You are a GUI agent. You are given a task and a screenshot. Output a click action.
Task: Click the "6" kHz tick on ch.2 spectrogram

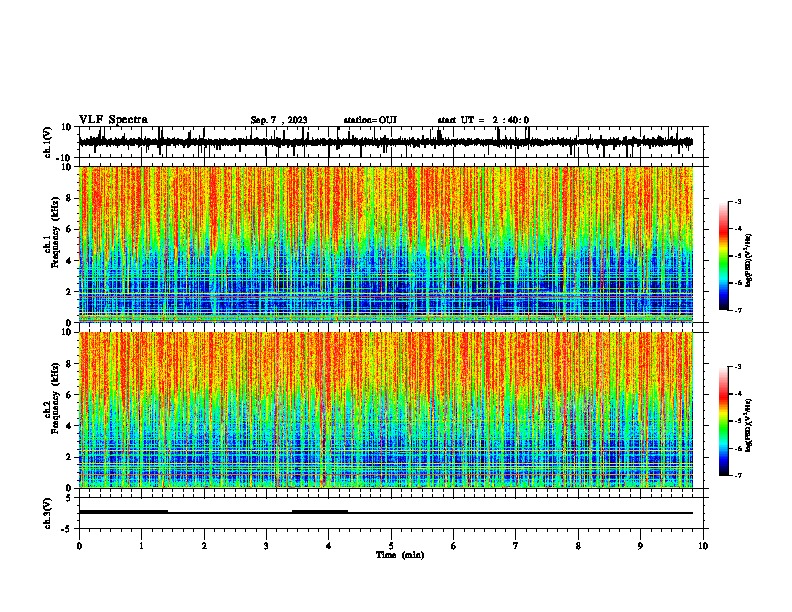pyautogui.click(x=69, y=395)
